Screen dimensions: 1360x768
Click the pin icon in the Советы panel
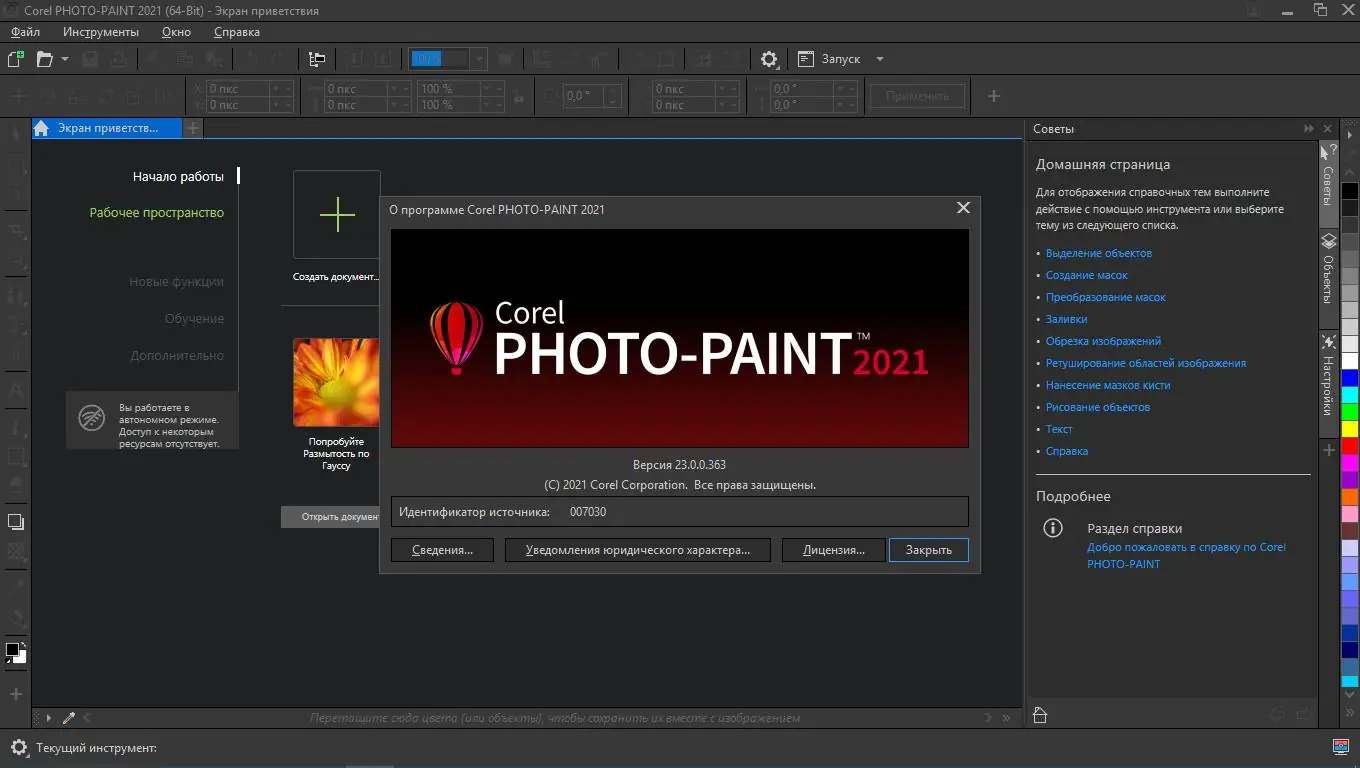[1309, 128]
